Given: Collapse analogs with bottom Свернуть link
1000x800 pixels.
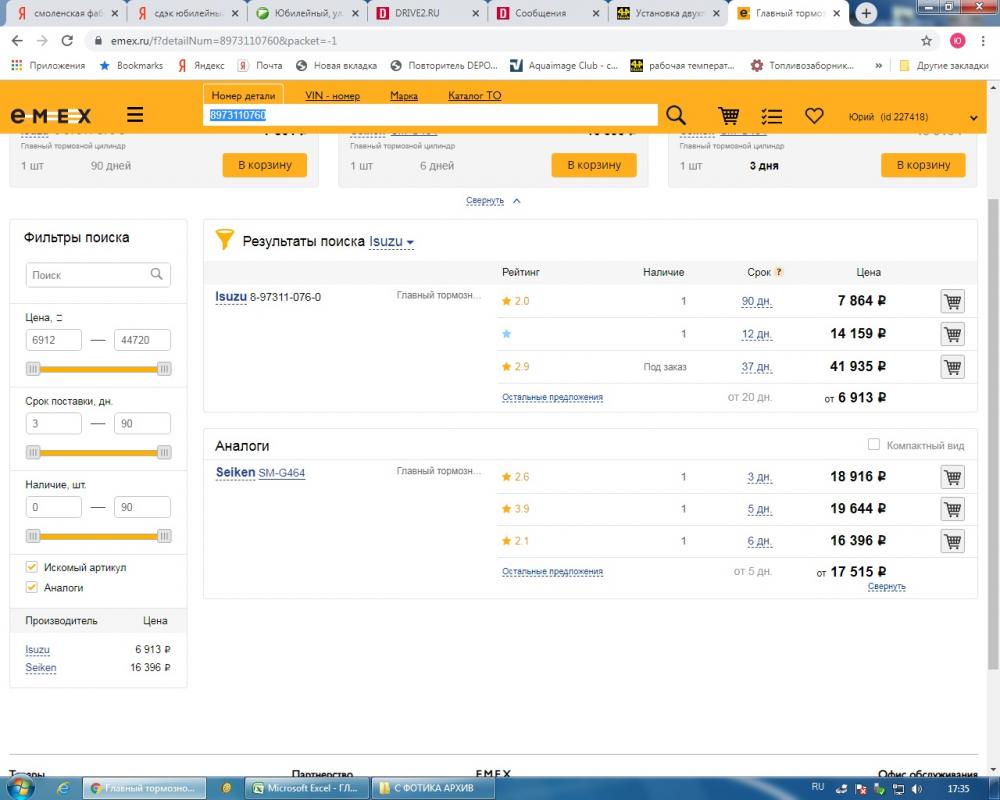Looking at the screenshot, I should pyautogui.click(x=886, y=586).
